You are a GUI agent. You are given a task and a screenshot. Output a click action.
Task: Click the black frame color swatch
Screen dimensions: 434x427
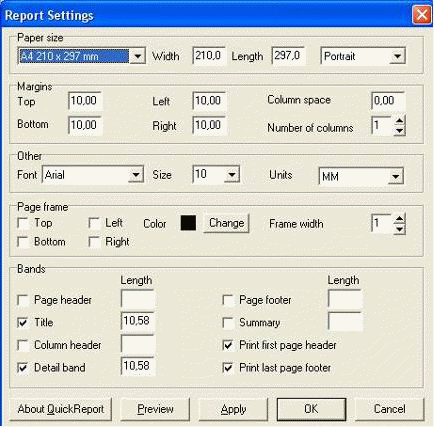[188, 223]
